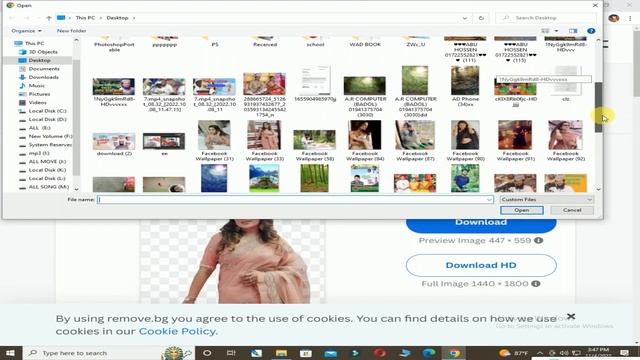Open mp3 (I:) drive in the tree

[x=39, y=153]
